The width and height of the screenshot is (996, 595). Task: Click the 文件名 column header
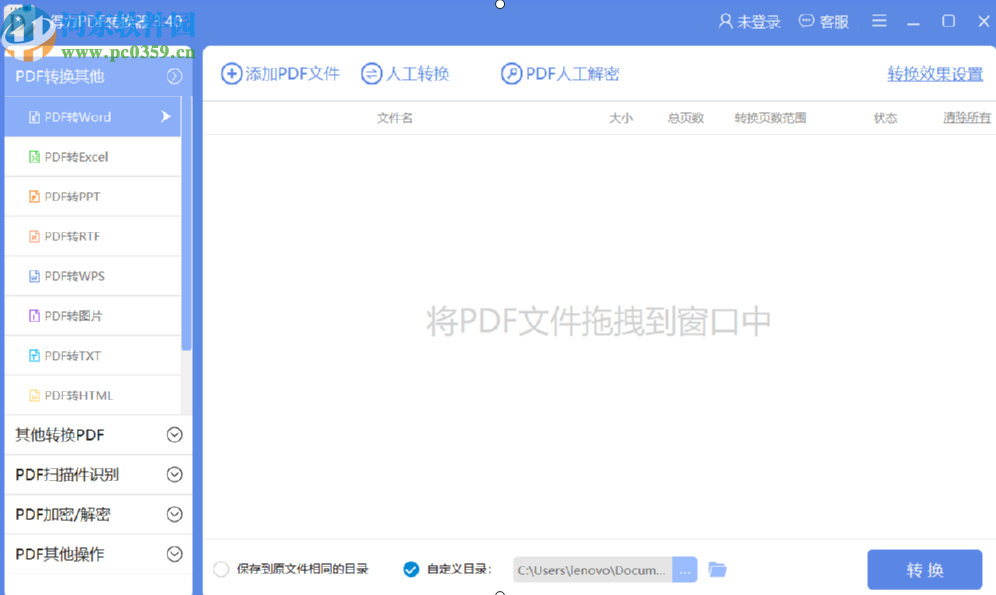tap(394, 118)
